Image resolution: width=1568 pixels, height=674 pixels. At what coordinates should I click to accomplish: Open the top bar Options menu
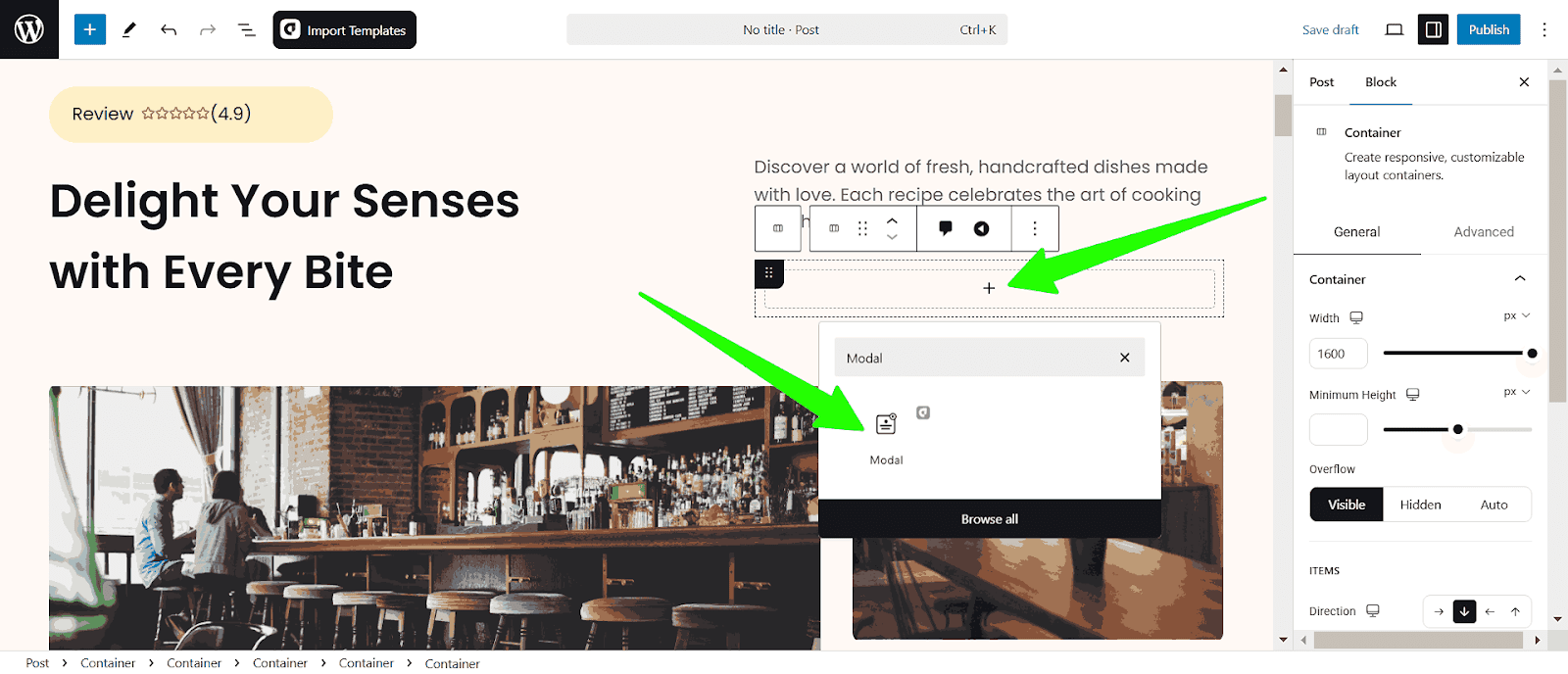pyautogui.click(x=1544, y=29)
